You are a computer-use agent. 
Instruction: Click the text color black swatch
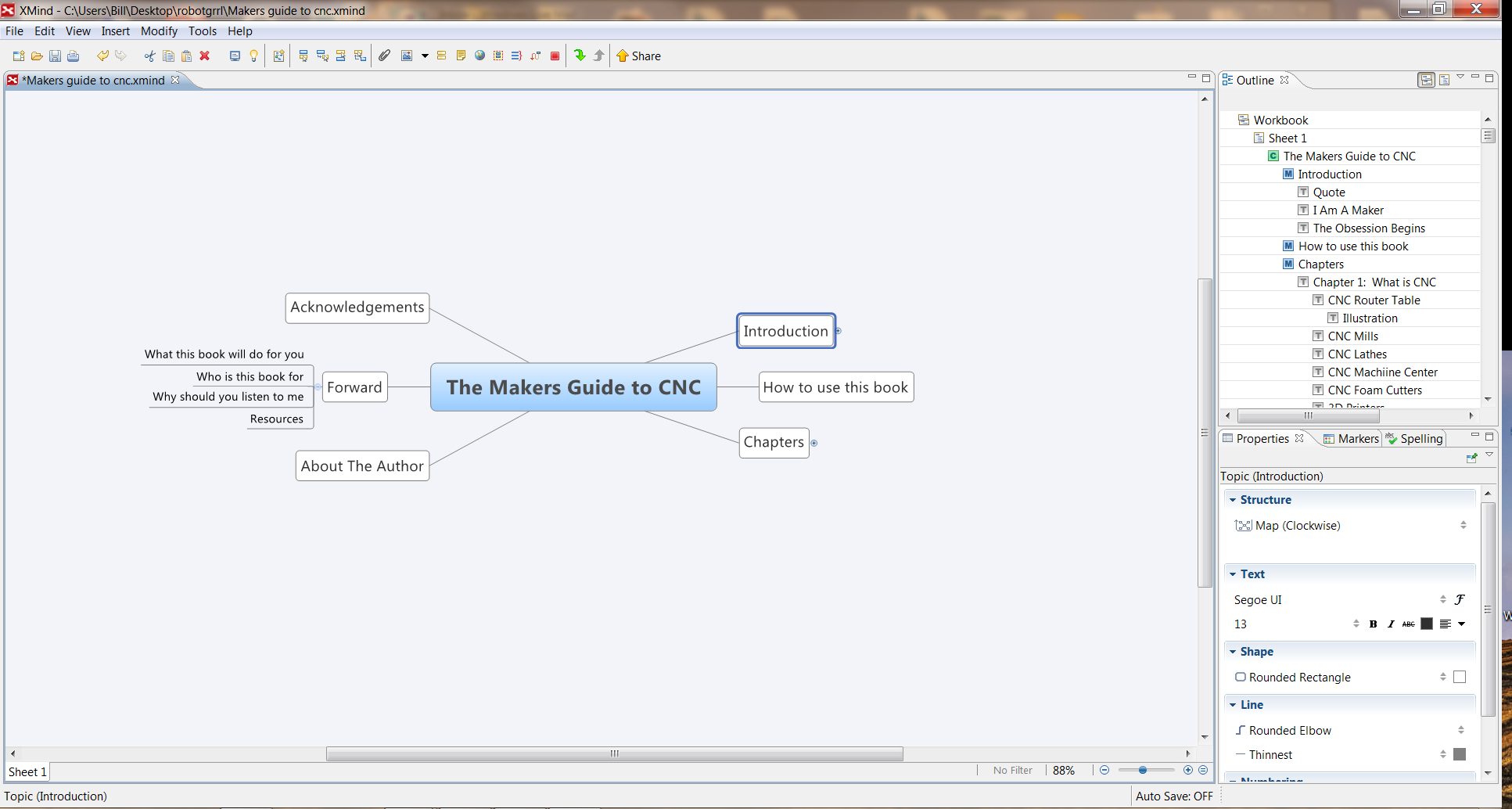point(1427,624)
